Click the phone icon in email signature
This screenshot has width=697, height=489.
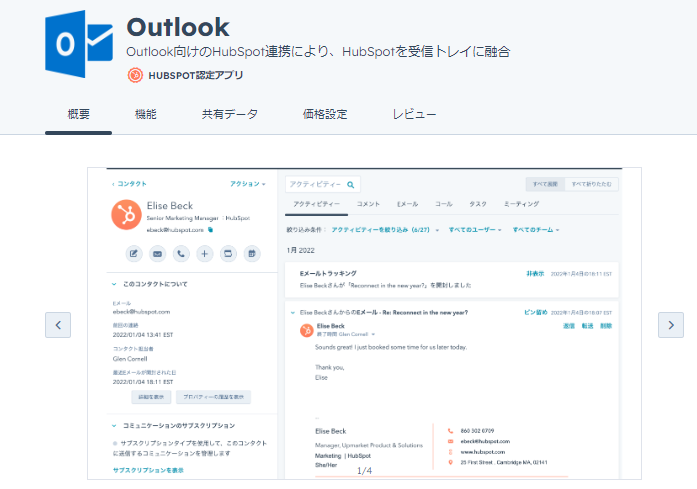450,431
